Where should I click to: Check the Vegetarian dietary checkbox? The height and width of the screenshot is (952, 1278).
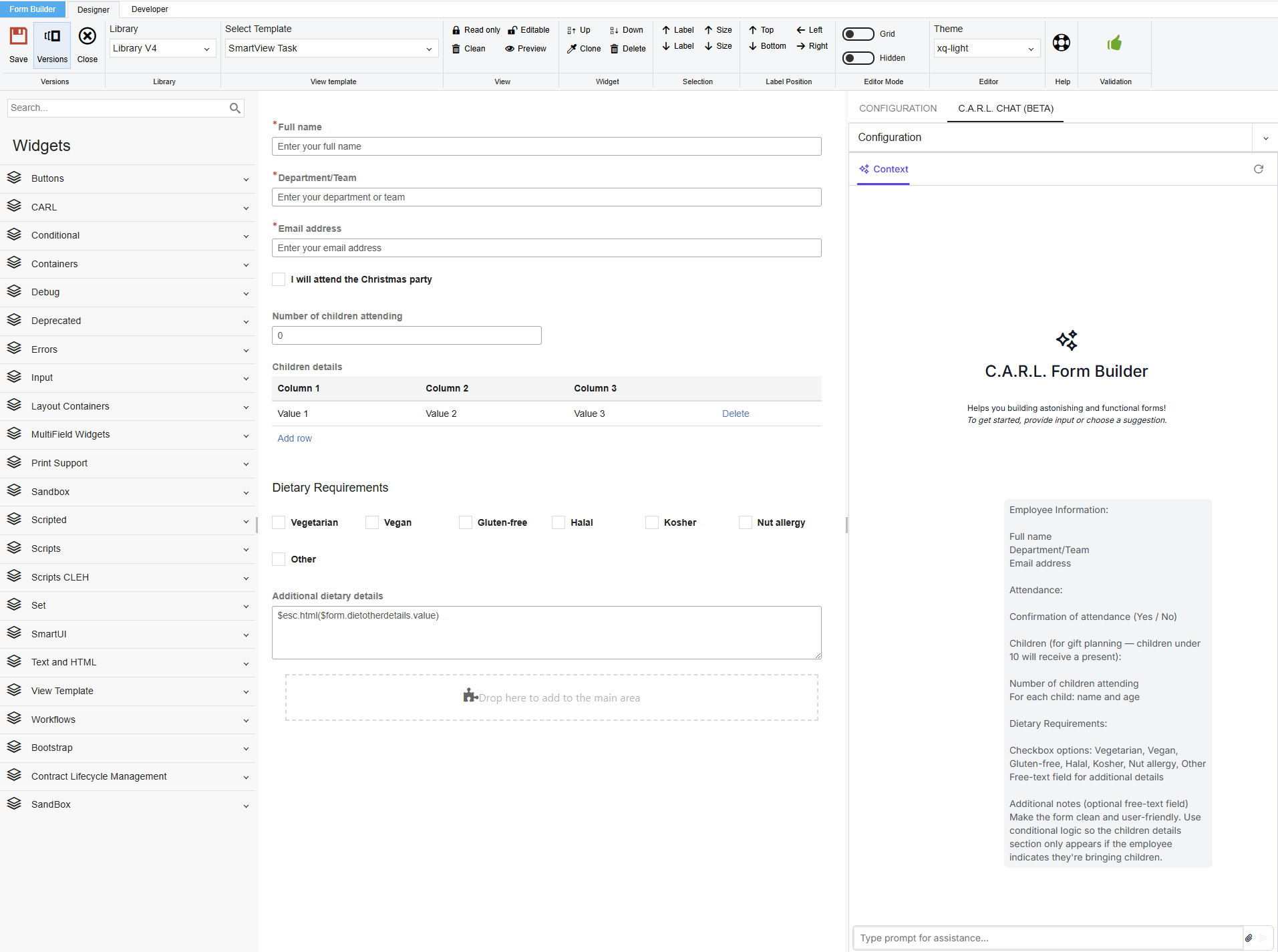coord(279,522)
